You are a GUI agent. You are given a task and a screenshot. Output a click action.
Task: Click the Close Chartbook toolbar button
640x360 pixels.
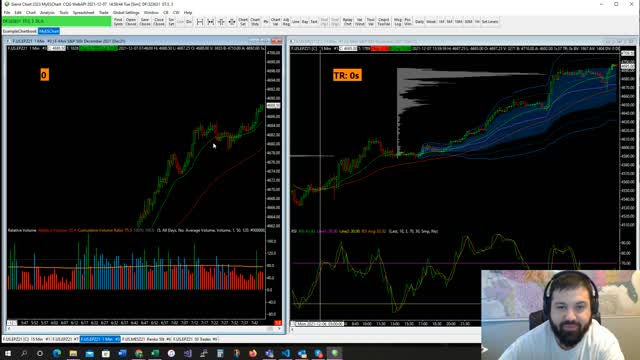tap(159, 22)
